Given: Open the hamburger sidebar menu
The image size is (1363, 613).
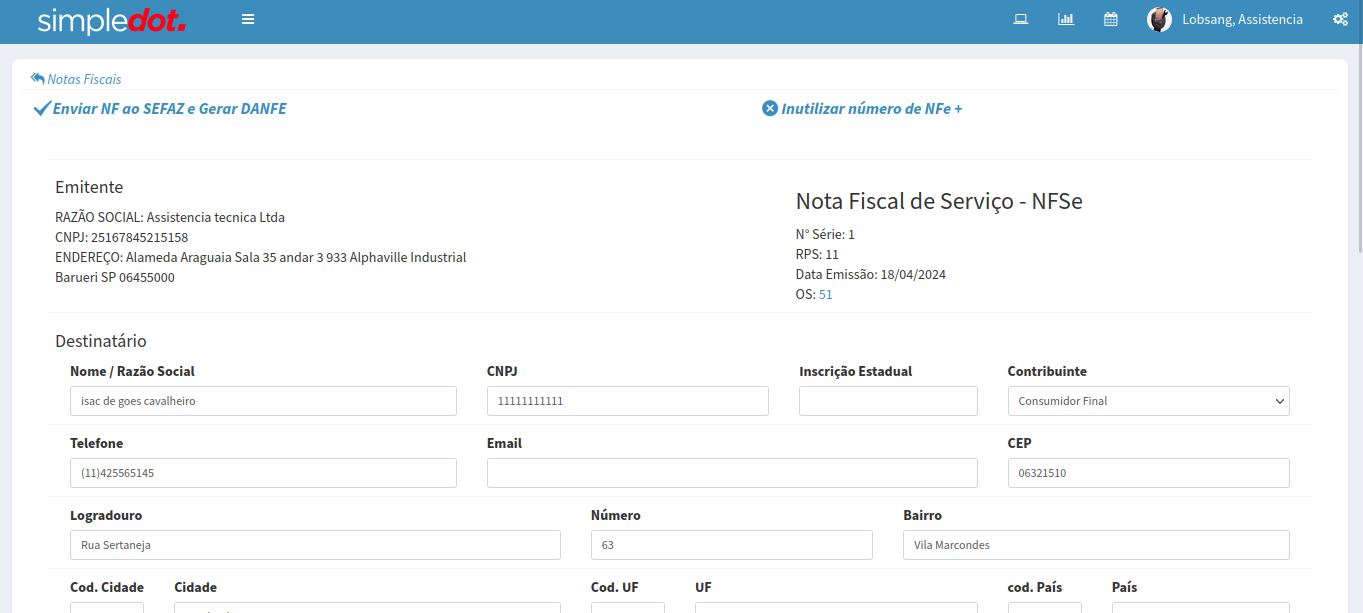Looking at the screenshot, I should 248,19.
